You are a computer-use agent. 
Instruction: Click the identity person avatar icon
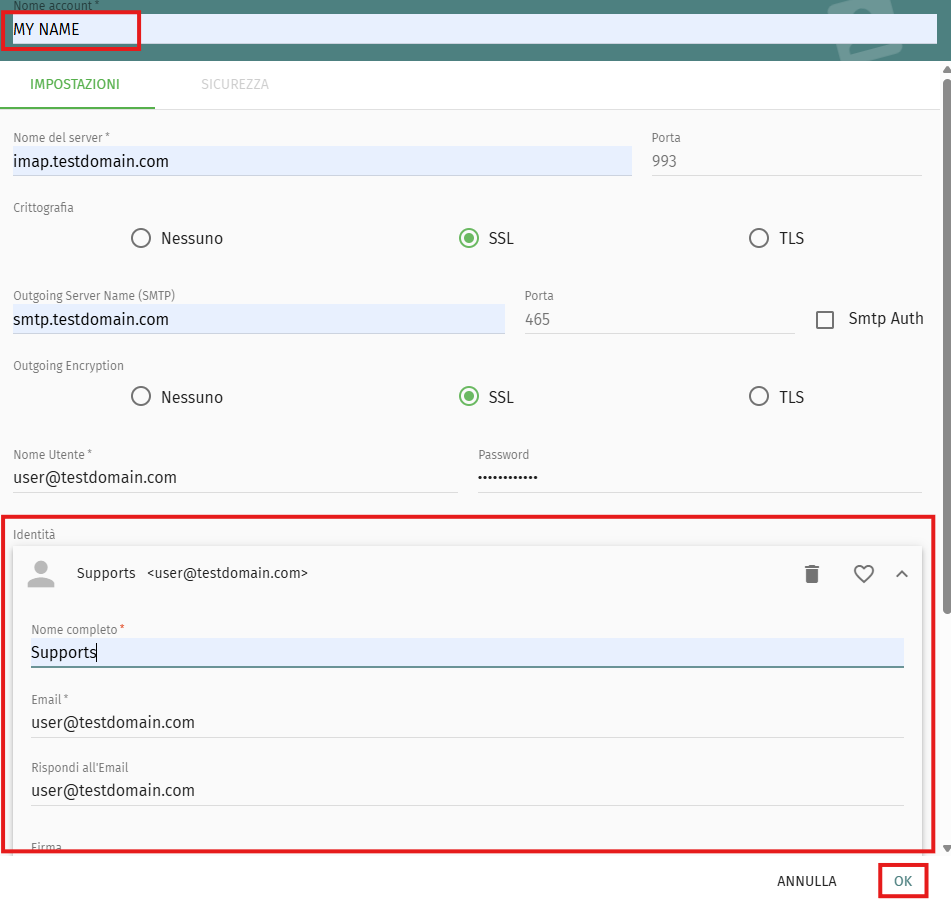41,574
